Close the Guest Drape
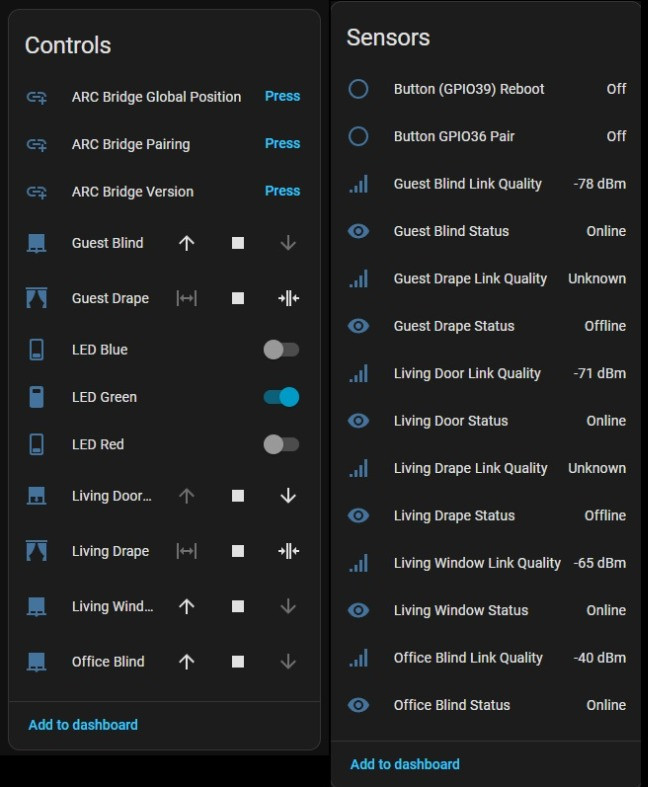 288,299
